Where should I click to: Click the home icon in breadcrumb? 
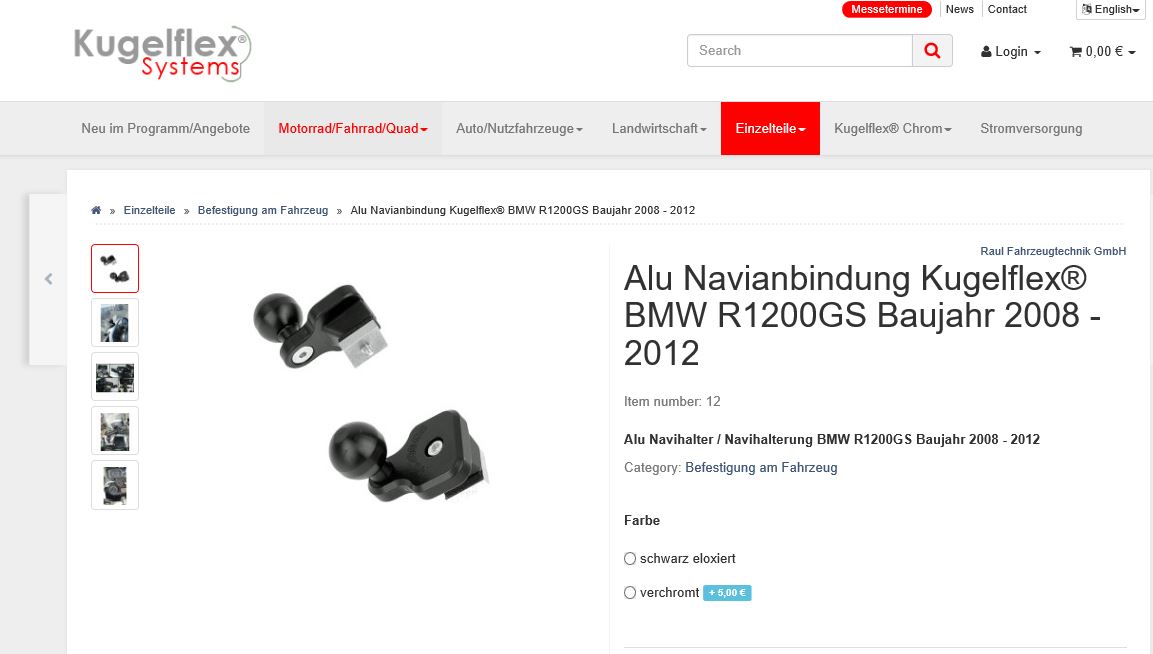96,210
